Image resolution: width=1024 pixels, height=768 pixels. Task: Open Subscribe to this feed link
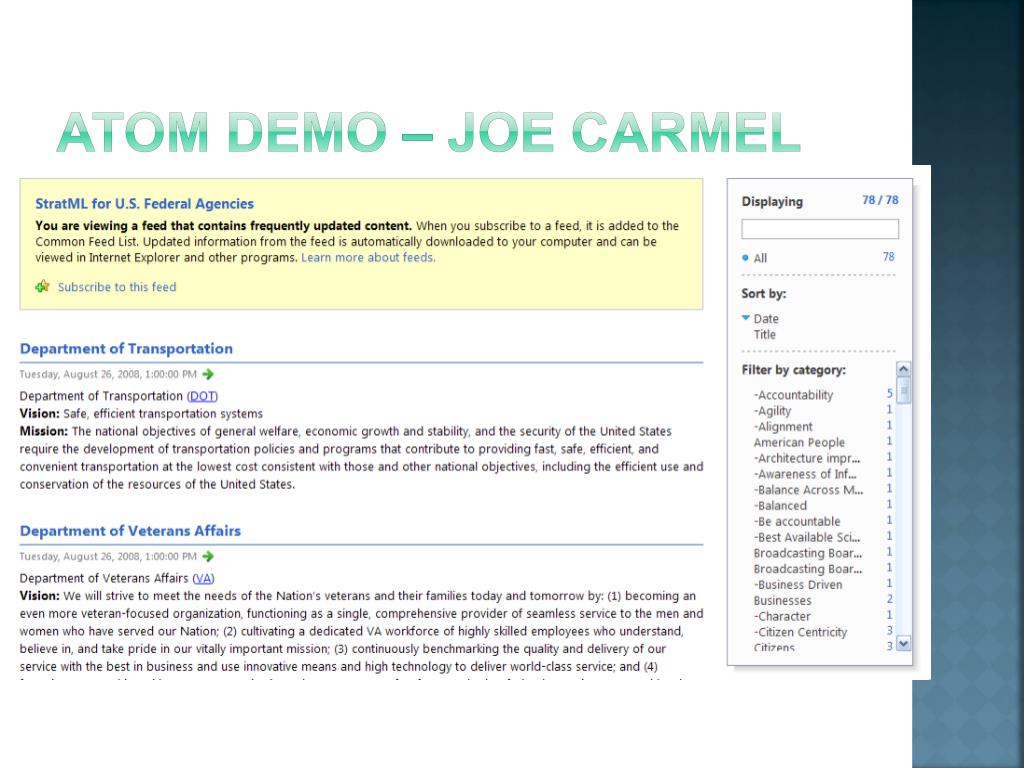pyautogui.click(x=117, y=287)
